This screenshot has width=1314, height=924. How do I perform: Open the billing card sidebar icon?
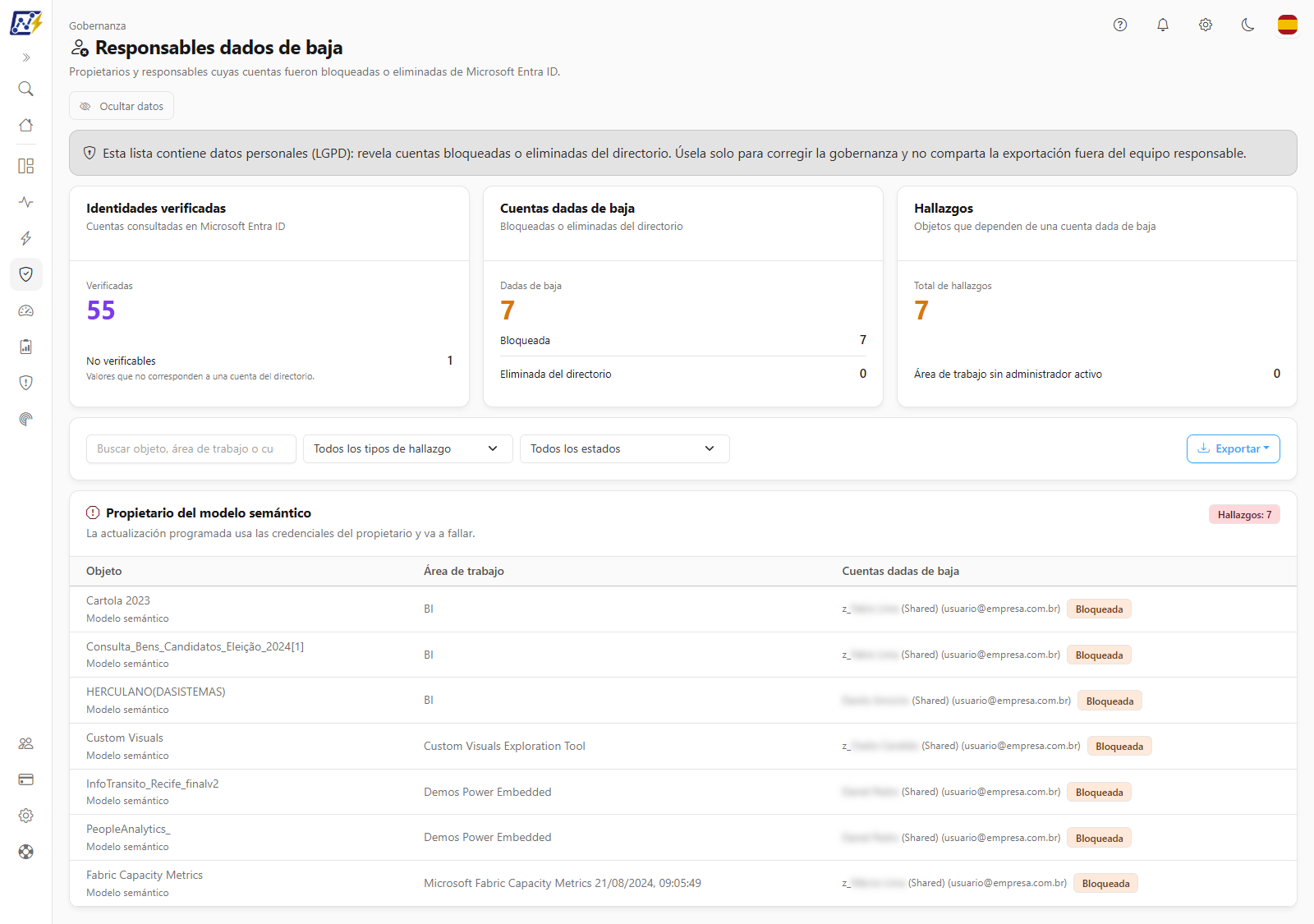[26, 779]
